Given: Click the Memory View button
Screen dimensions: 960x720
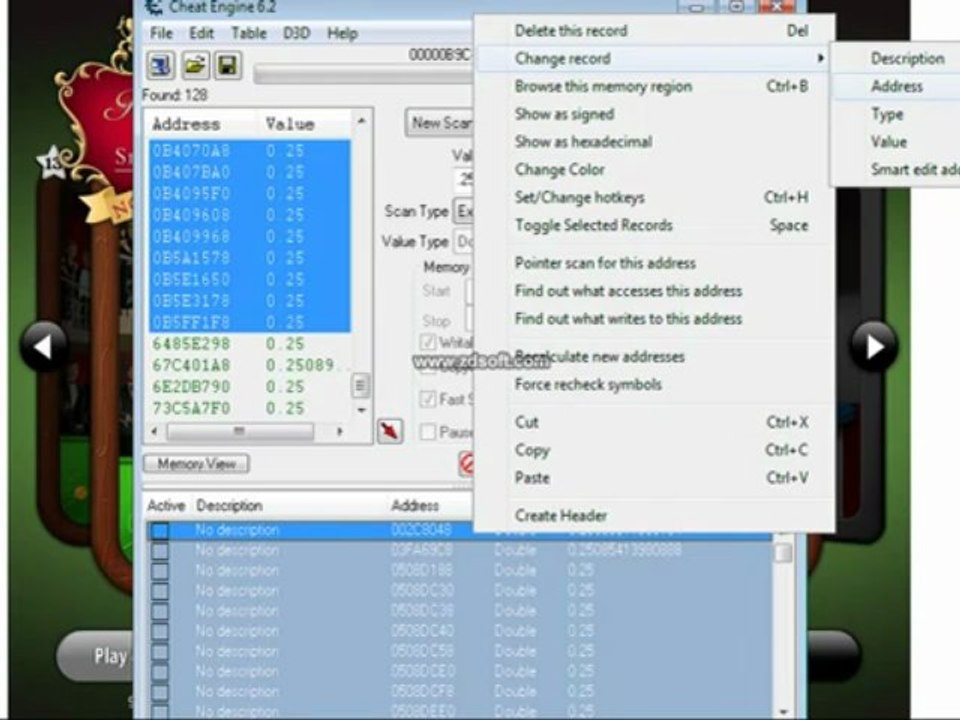Looking at the screenshot, I should point(197,463).
